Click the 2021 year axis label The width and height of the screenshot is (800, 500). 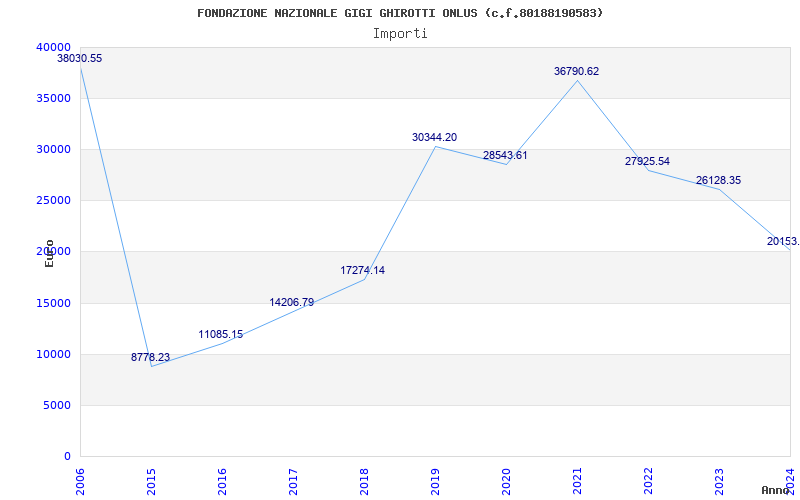577,482
